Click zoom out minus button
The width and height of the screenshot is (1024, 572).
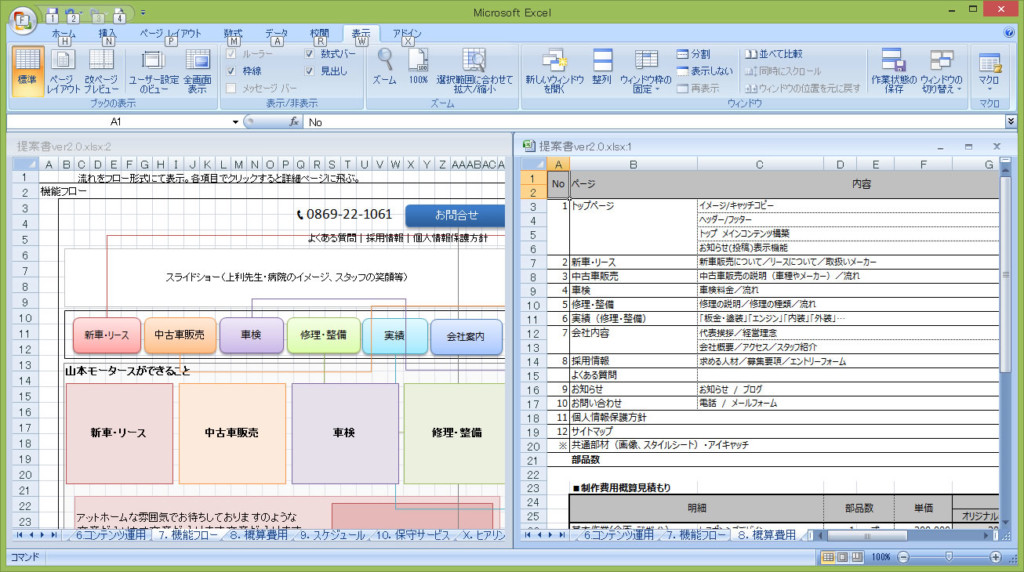[903, 557]
